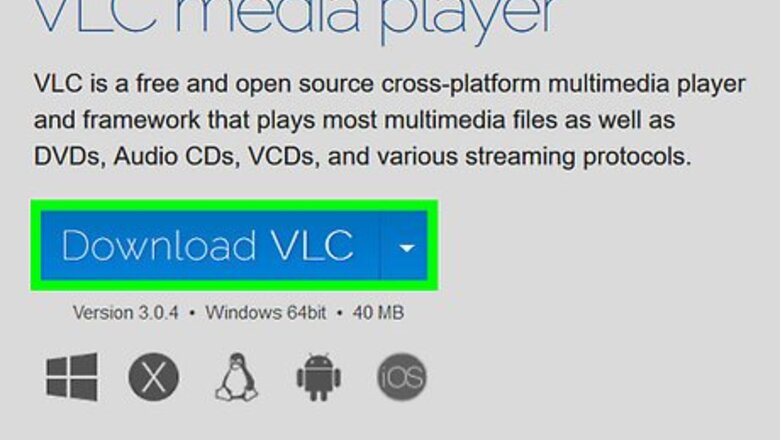Click the word VLC starting the description
Image resolution: width=780 pixels, height=440 pixels.
[x=58, y=83]
